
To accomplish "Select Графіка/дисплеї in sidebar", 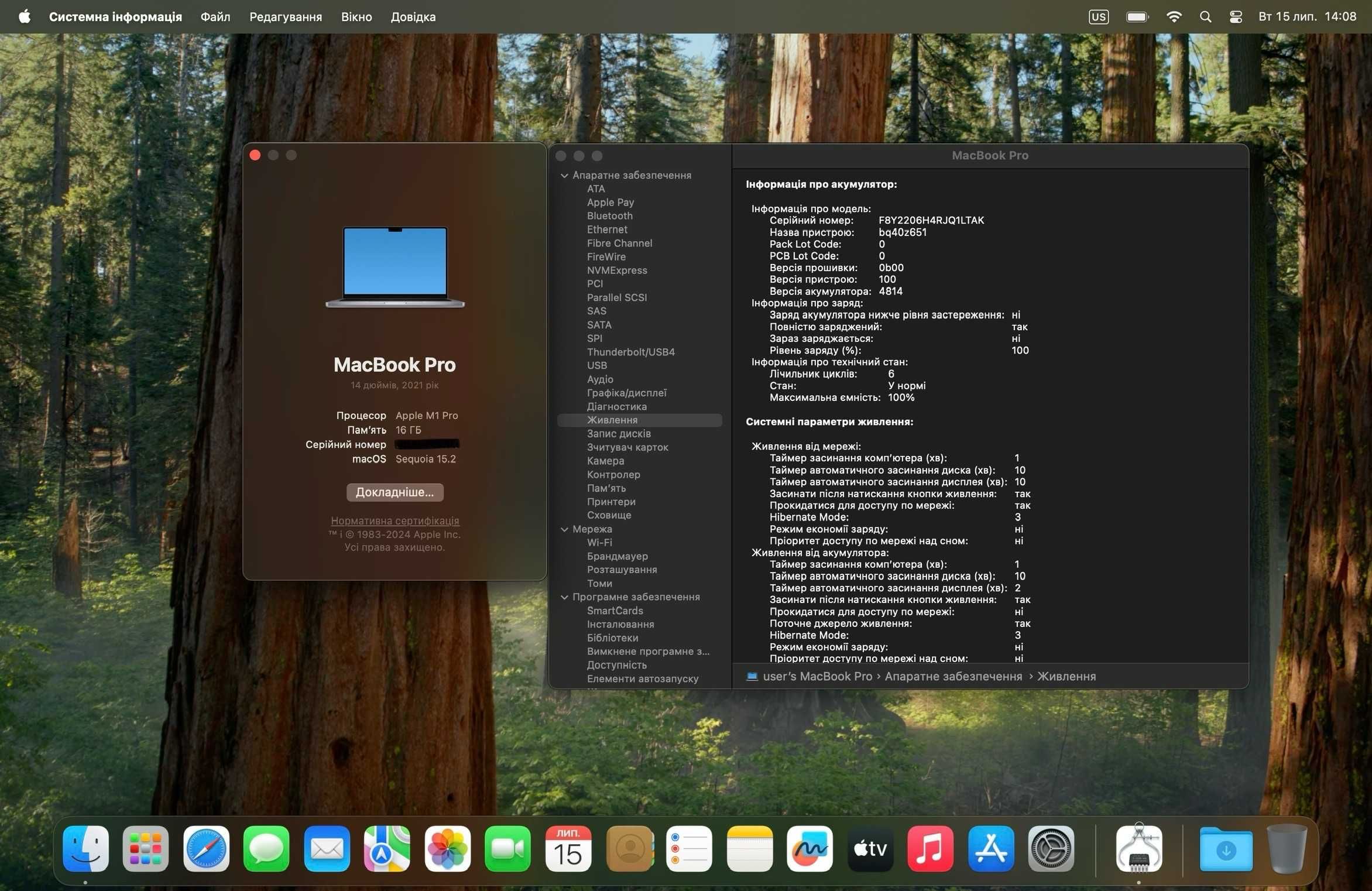I will pos(626,392).
